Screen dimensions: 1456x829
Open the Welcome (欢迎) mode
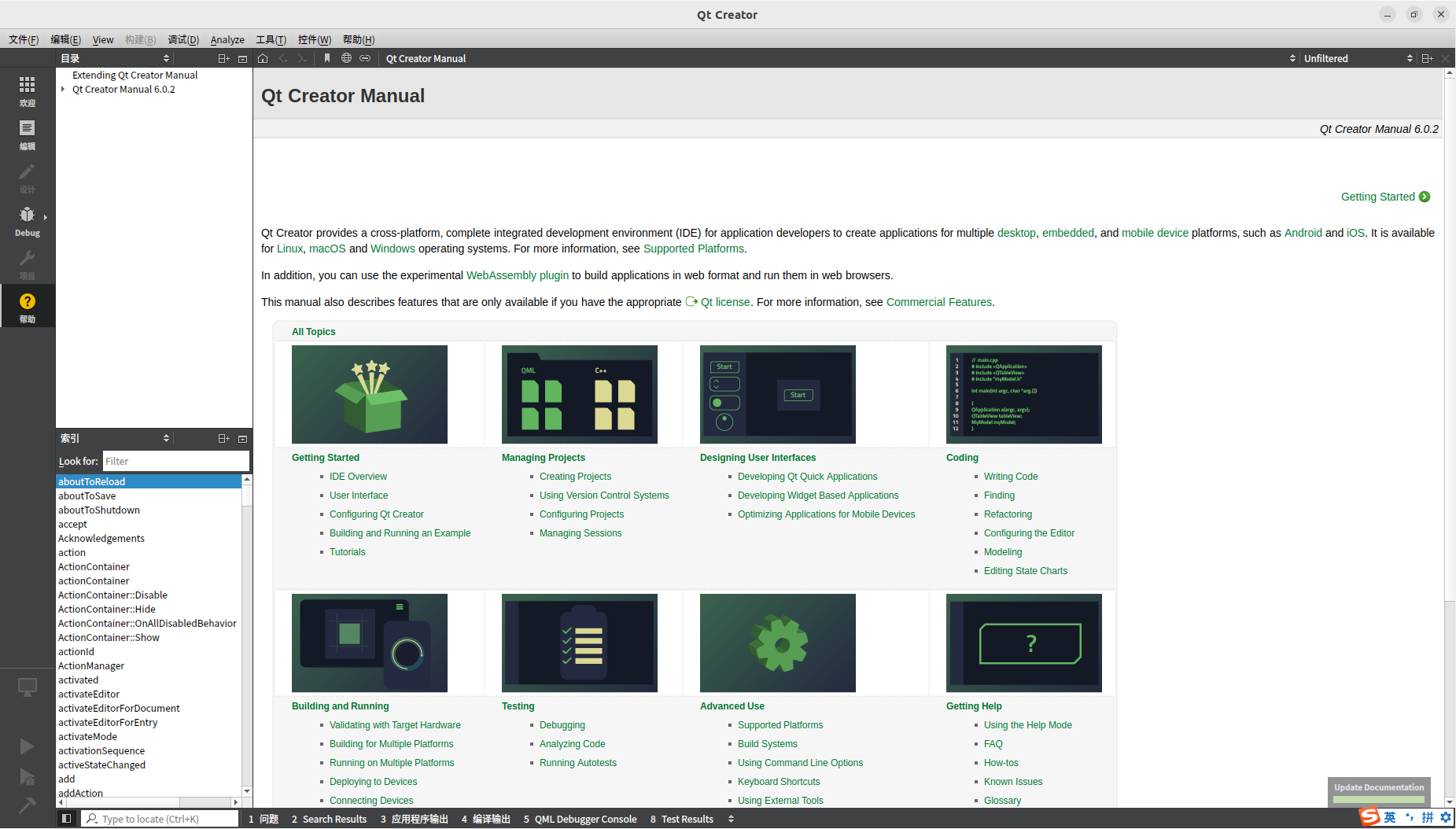click(27, 90)
